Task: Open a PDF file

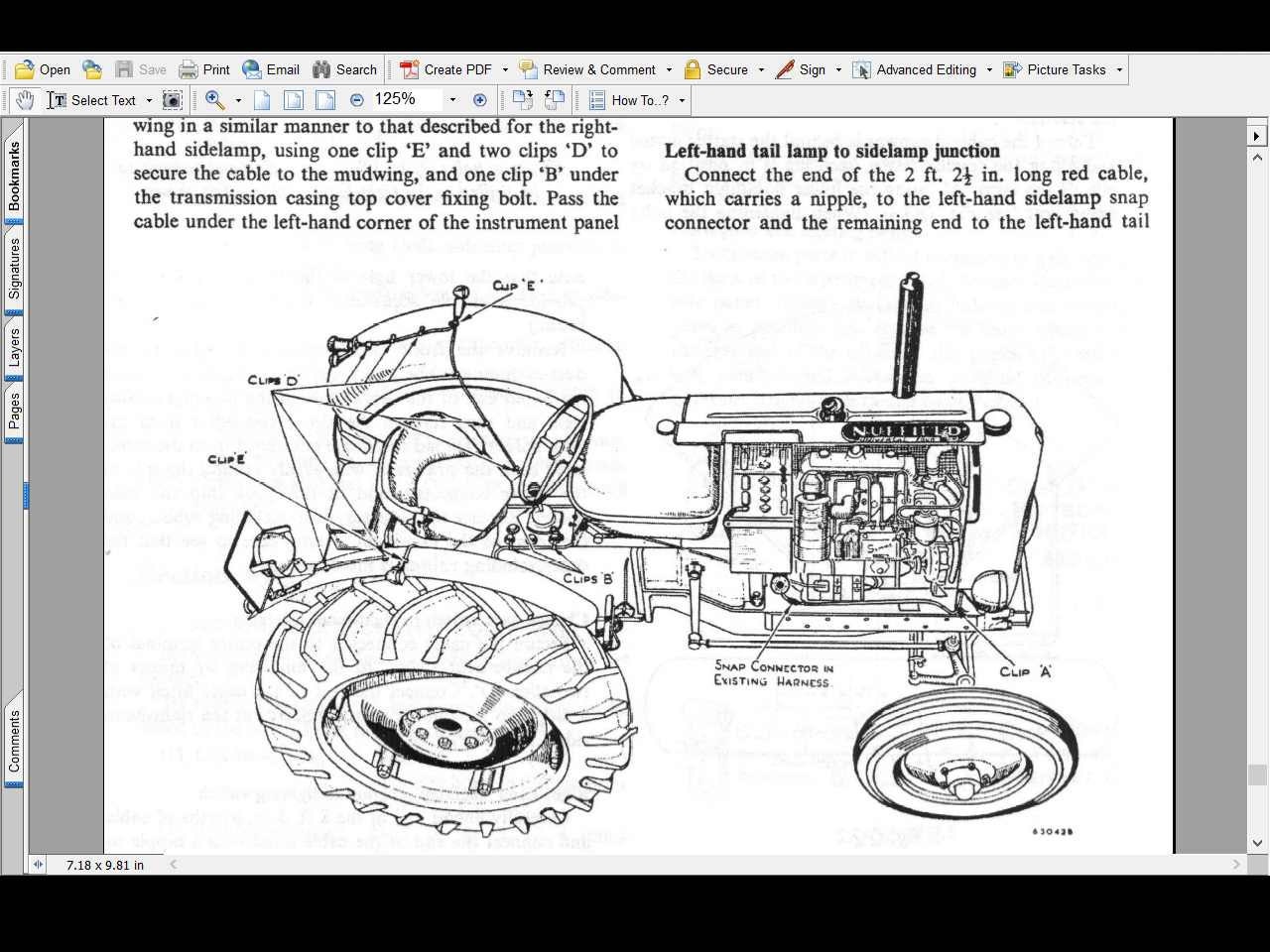Action: pos(43,69)
